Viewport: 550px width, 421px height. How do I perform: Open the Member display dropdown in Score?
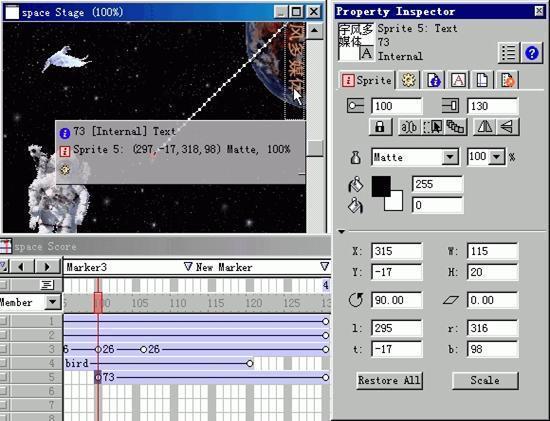[x=53, y=302]
